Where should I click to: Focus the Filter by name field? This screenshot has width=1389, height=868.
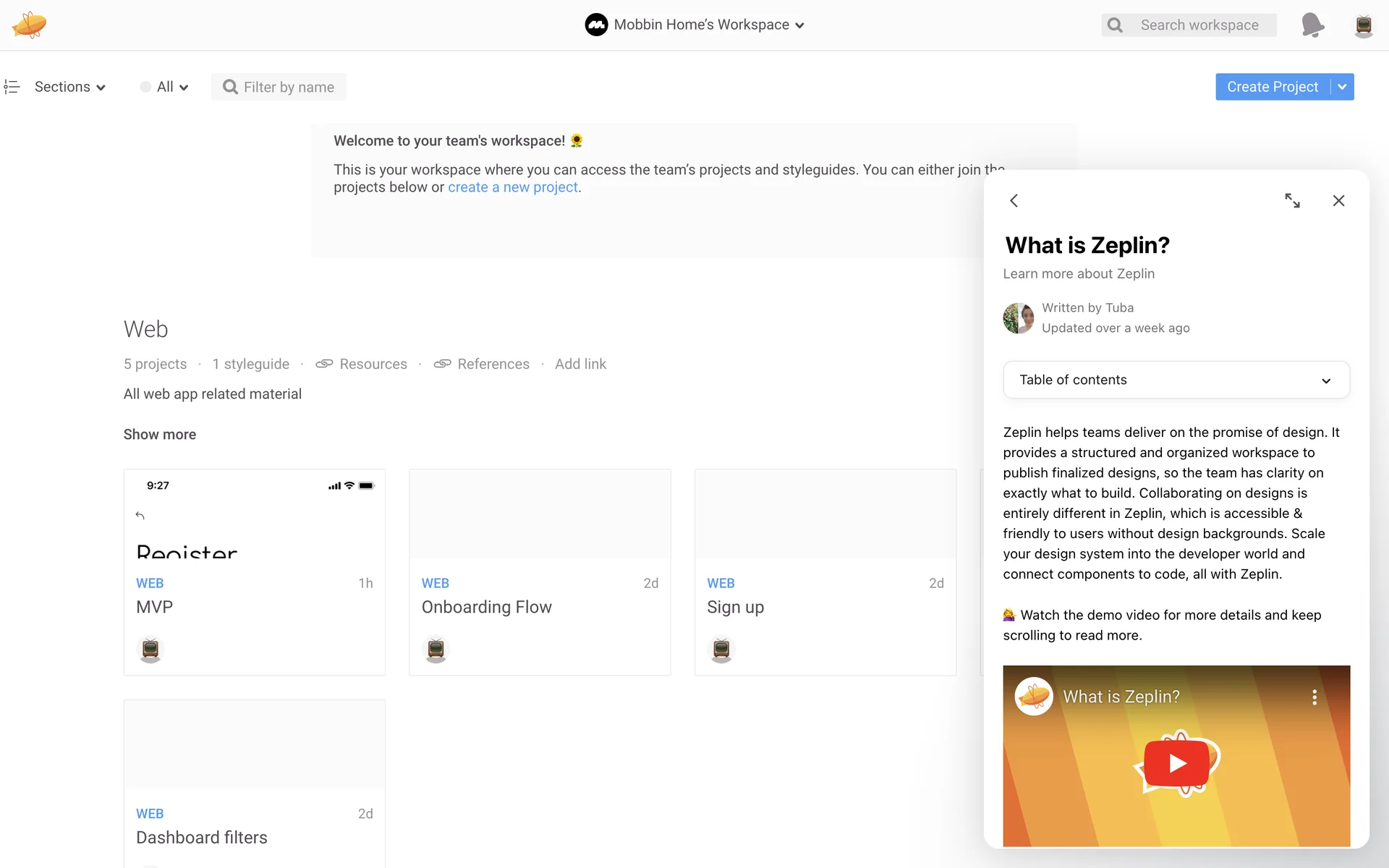coord(288,87)
